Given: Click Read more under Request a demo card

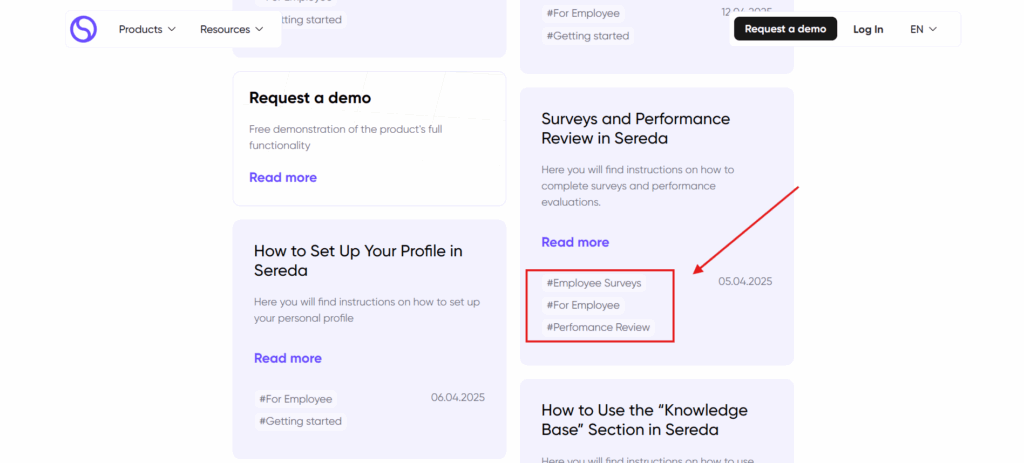Looking at the screenshot, I should coord(282,177).
